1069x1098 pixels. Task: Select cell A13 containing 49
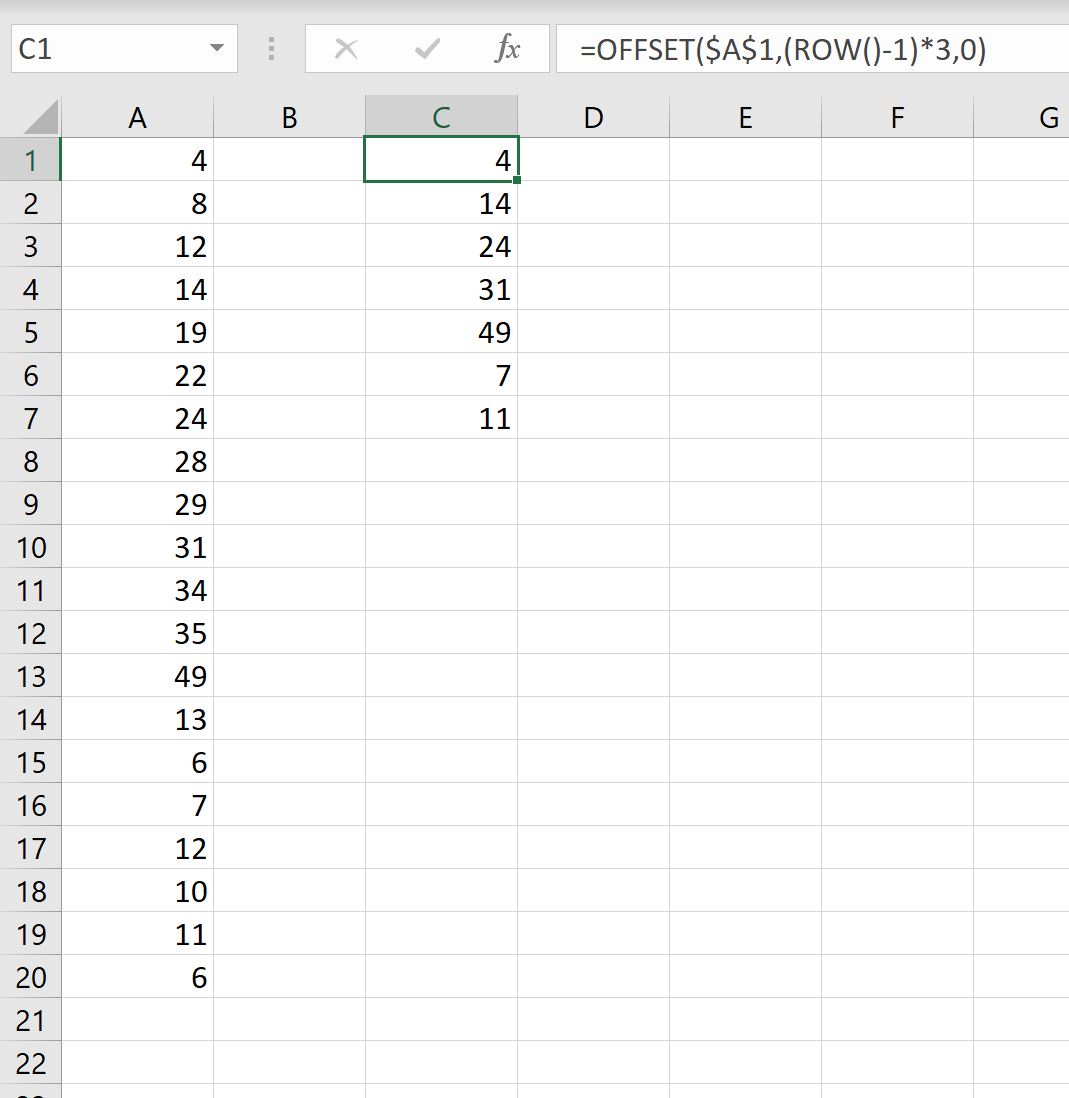pos(137,676)
